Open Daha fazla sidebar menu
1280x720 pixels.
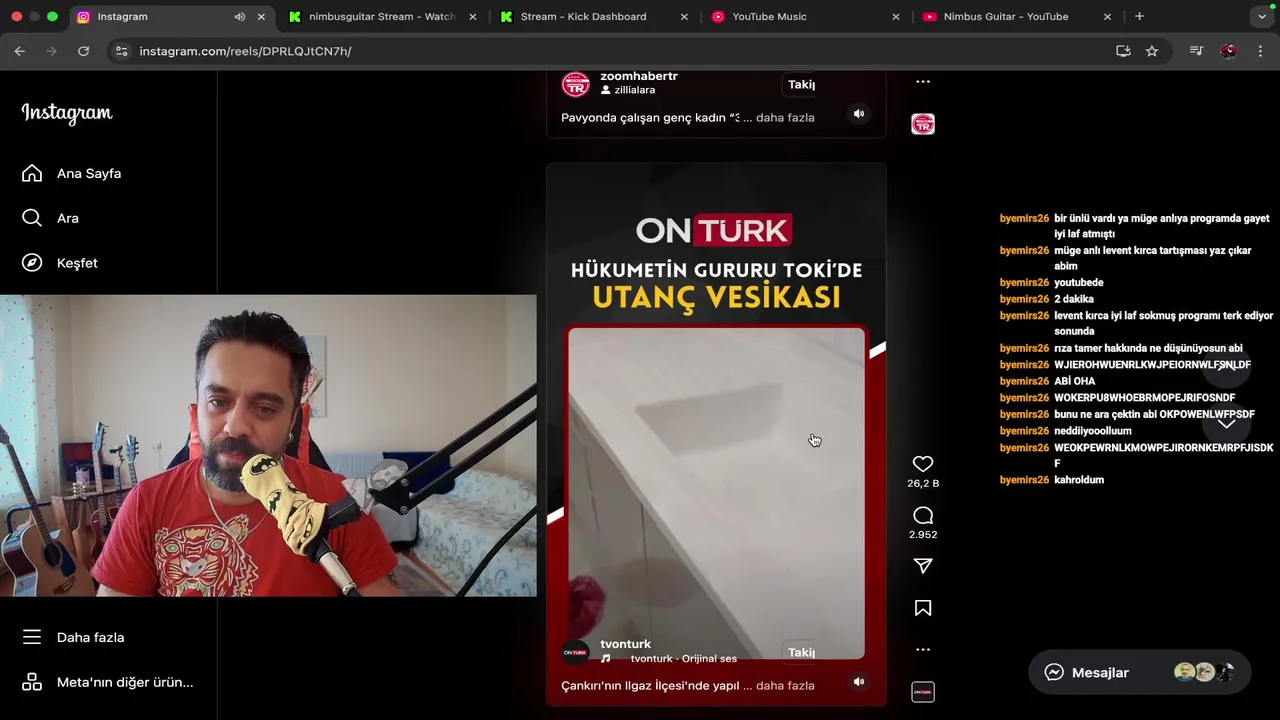point(73,637)
